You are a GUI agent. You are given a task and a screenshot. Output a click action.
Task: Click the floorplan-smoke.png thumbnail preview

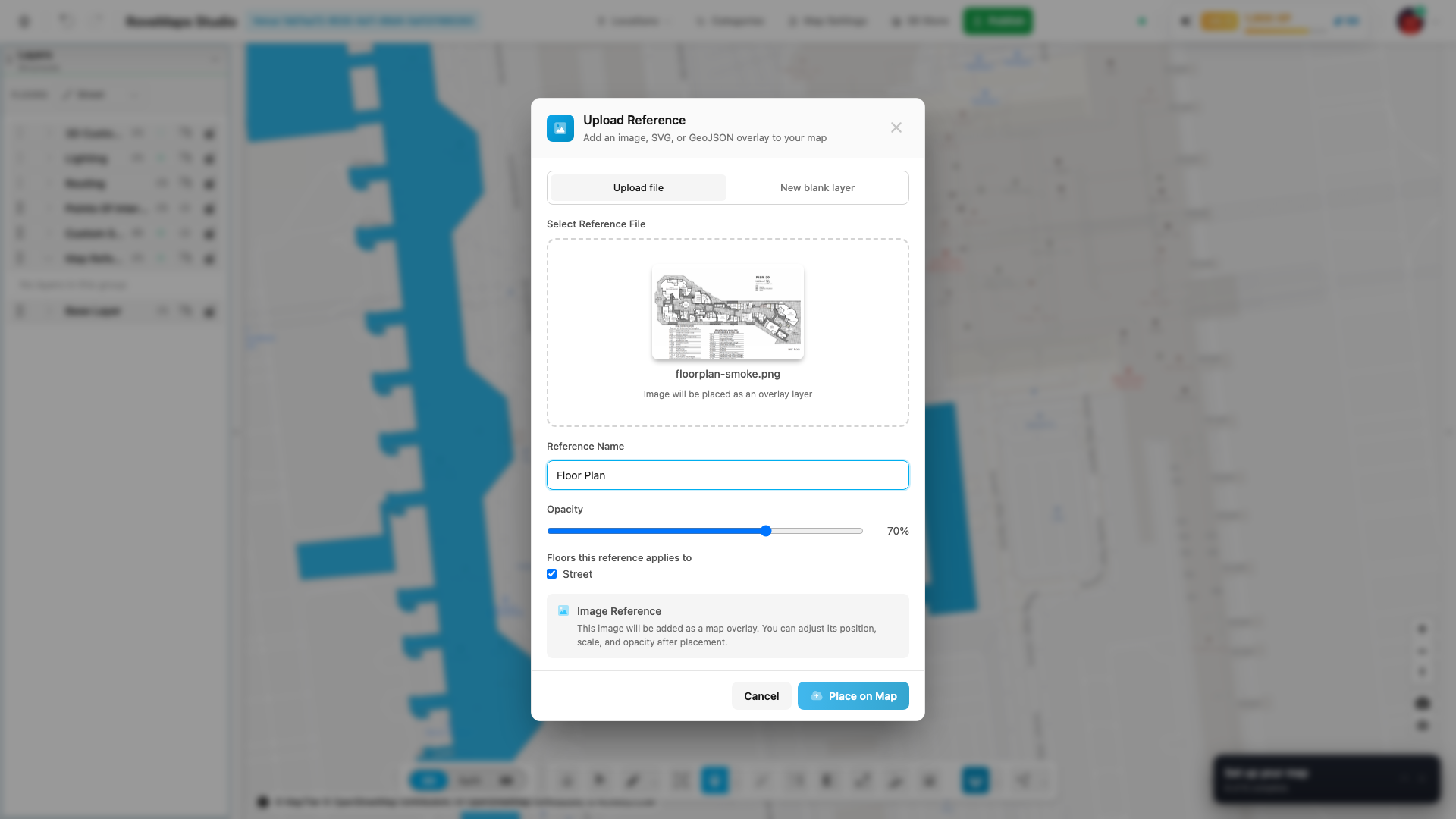click(x=728, y=312)
